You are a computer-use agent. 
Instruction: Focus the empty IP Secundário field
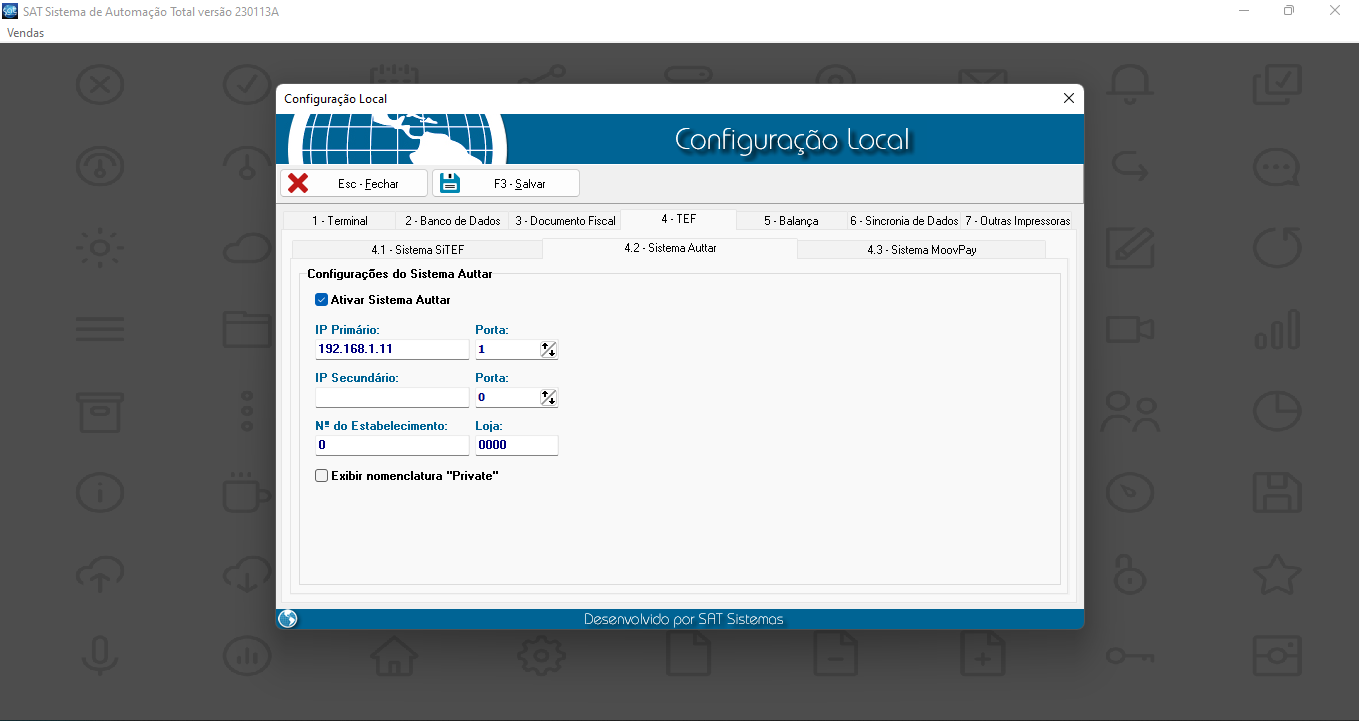click(x=391, y=397)
